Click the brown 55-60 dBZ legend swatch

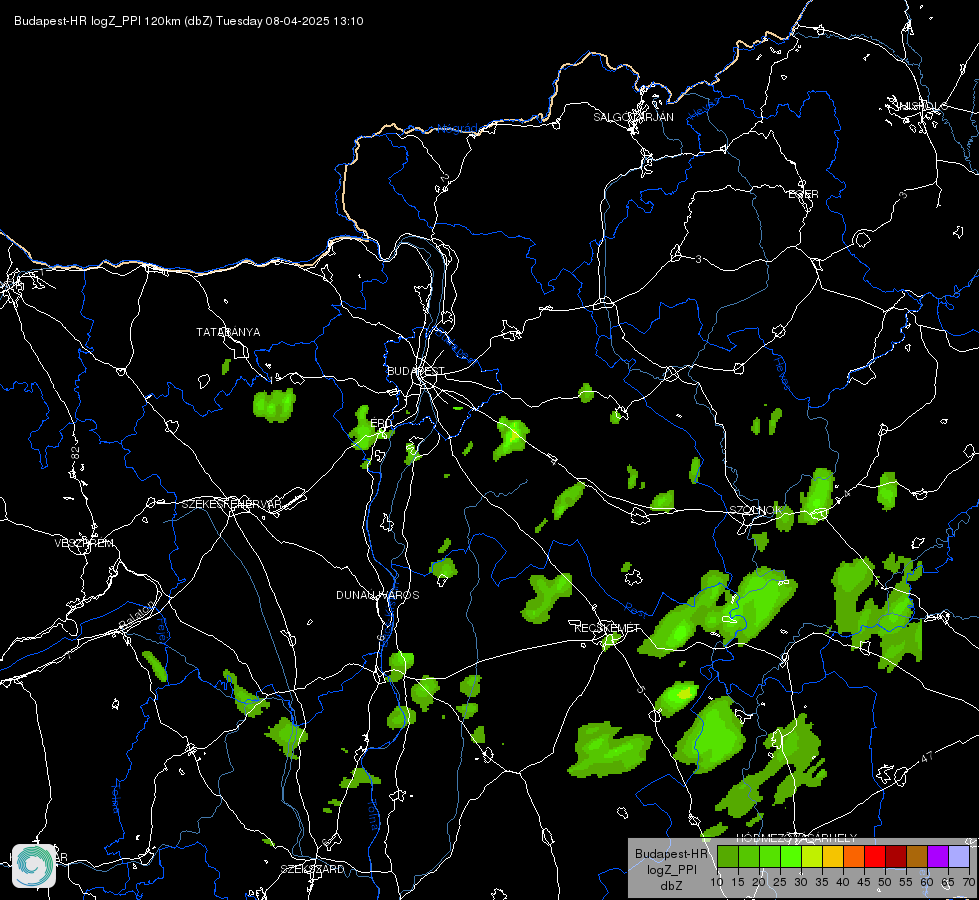(917, 856)
